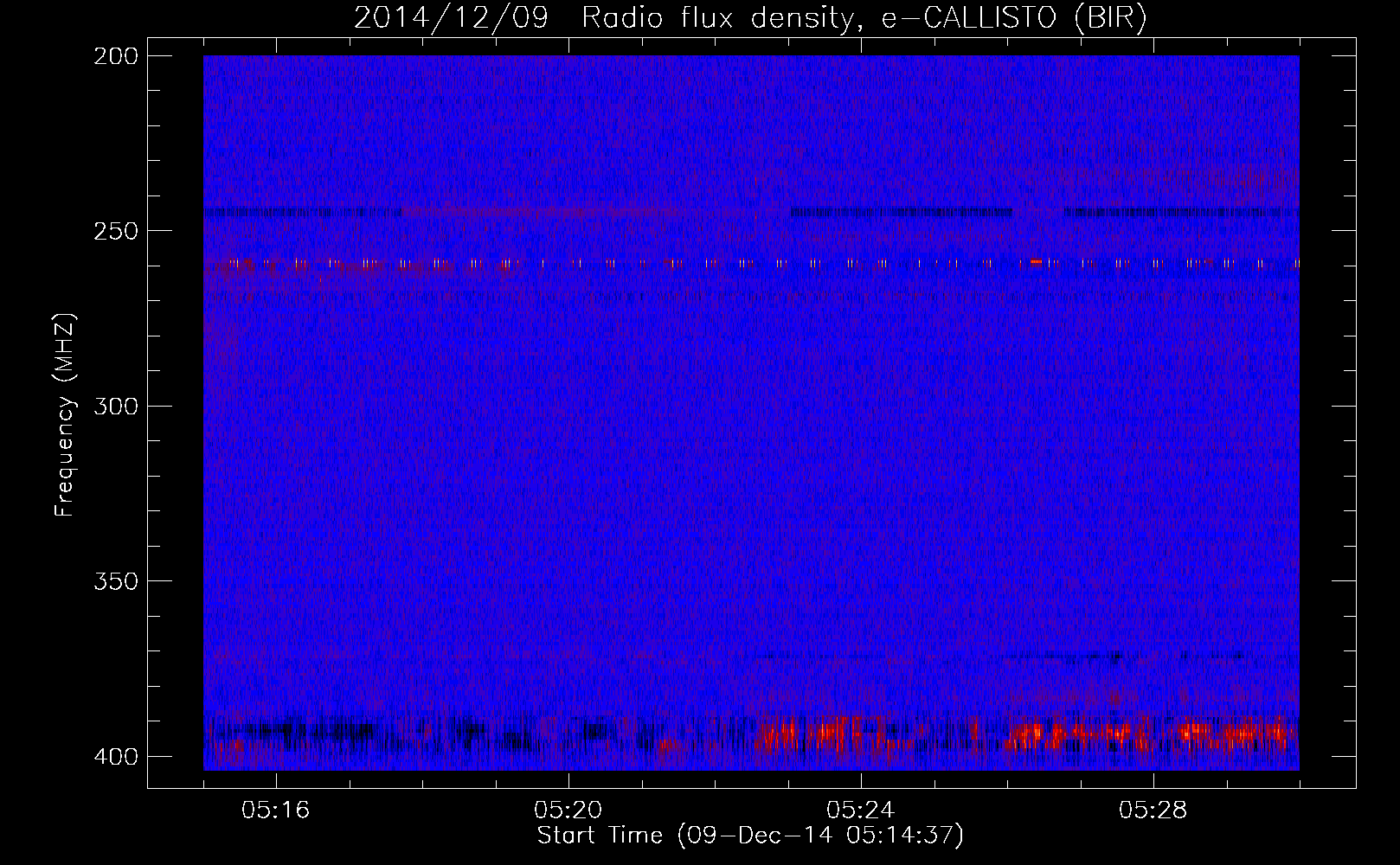Select the 350 frequency tick label
The width and height of the screenshot is (1400, 865).
(115, 581)
